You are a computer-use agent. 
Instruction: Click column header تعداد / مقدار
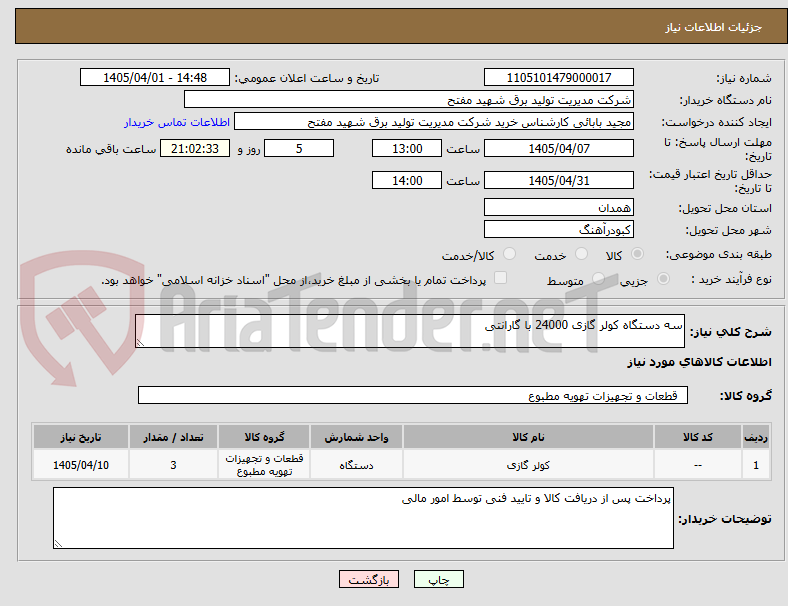pyautogui.click(x=173, y=437)
